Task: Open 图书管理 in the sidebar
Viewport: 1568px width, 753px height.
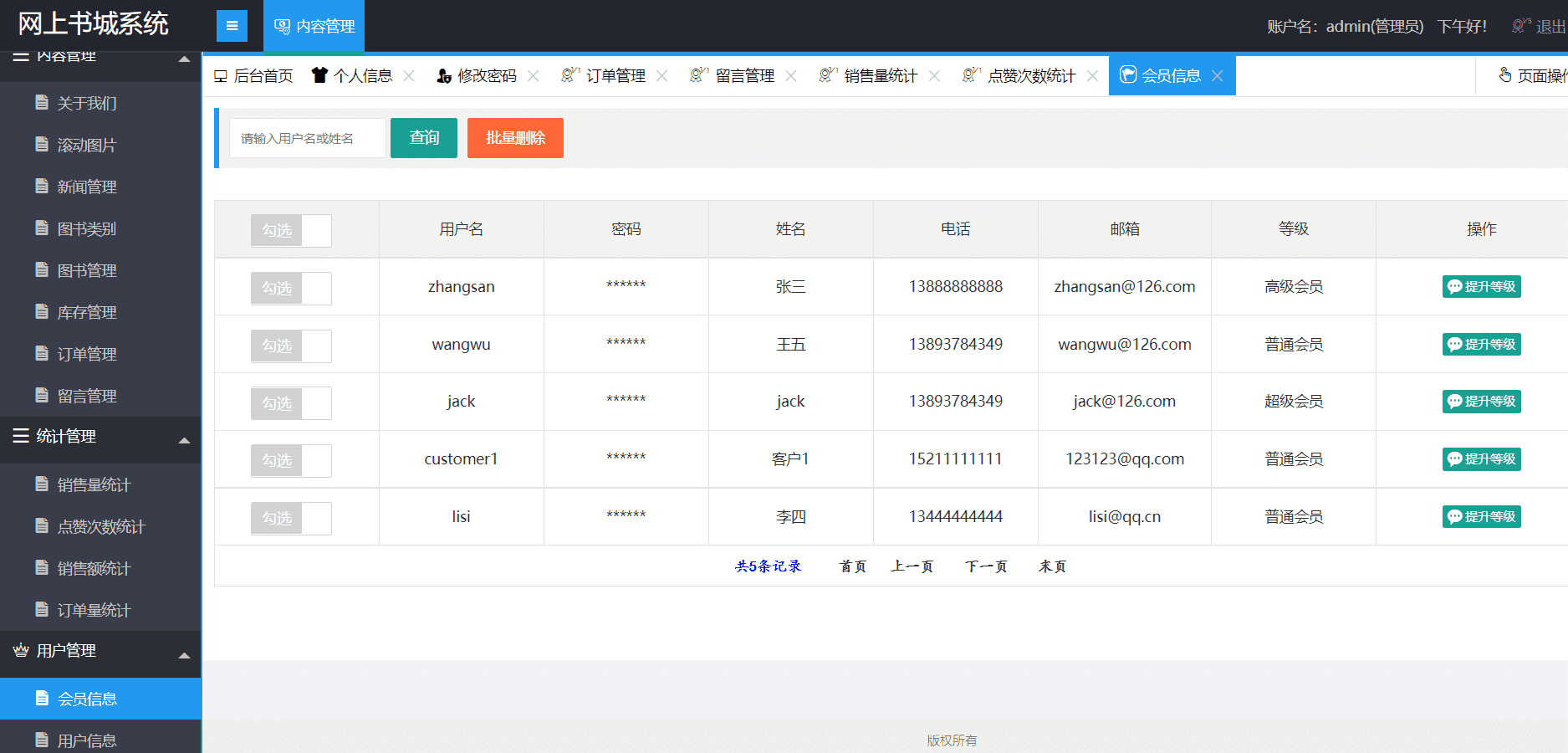Action: 100,270
